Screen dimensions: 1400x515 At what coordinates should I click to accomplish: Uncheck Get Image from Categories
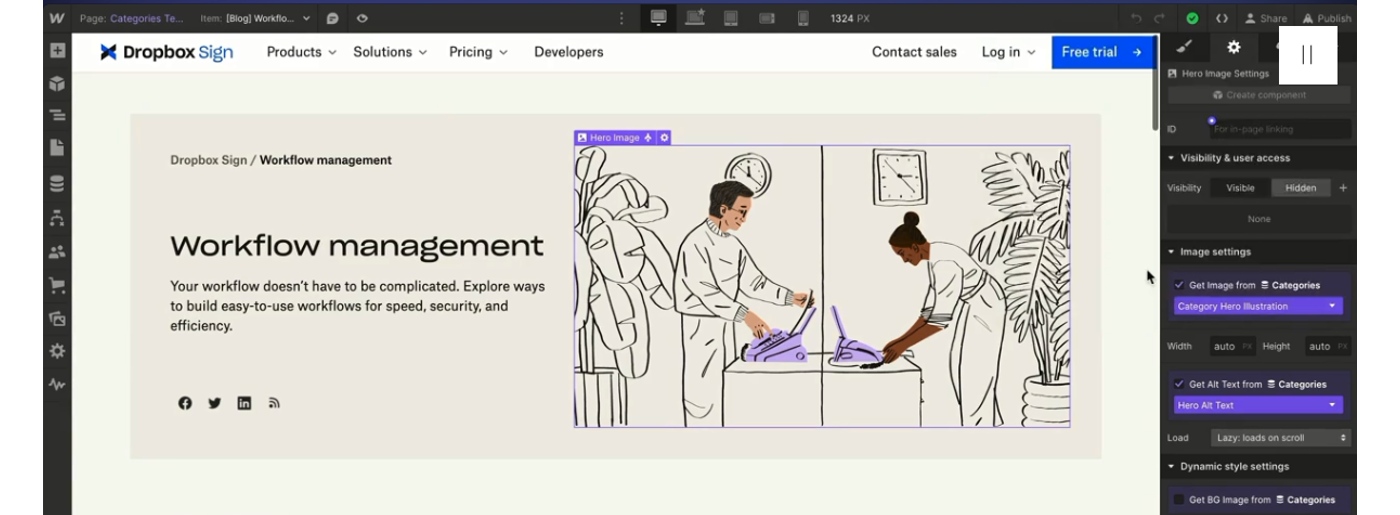1179,285
